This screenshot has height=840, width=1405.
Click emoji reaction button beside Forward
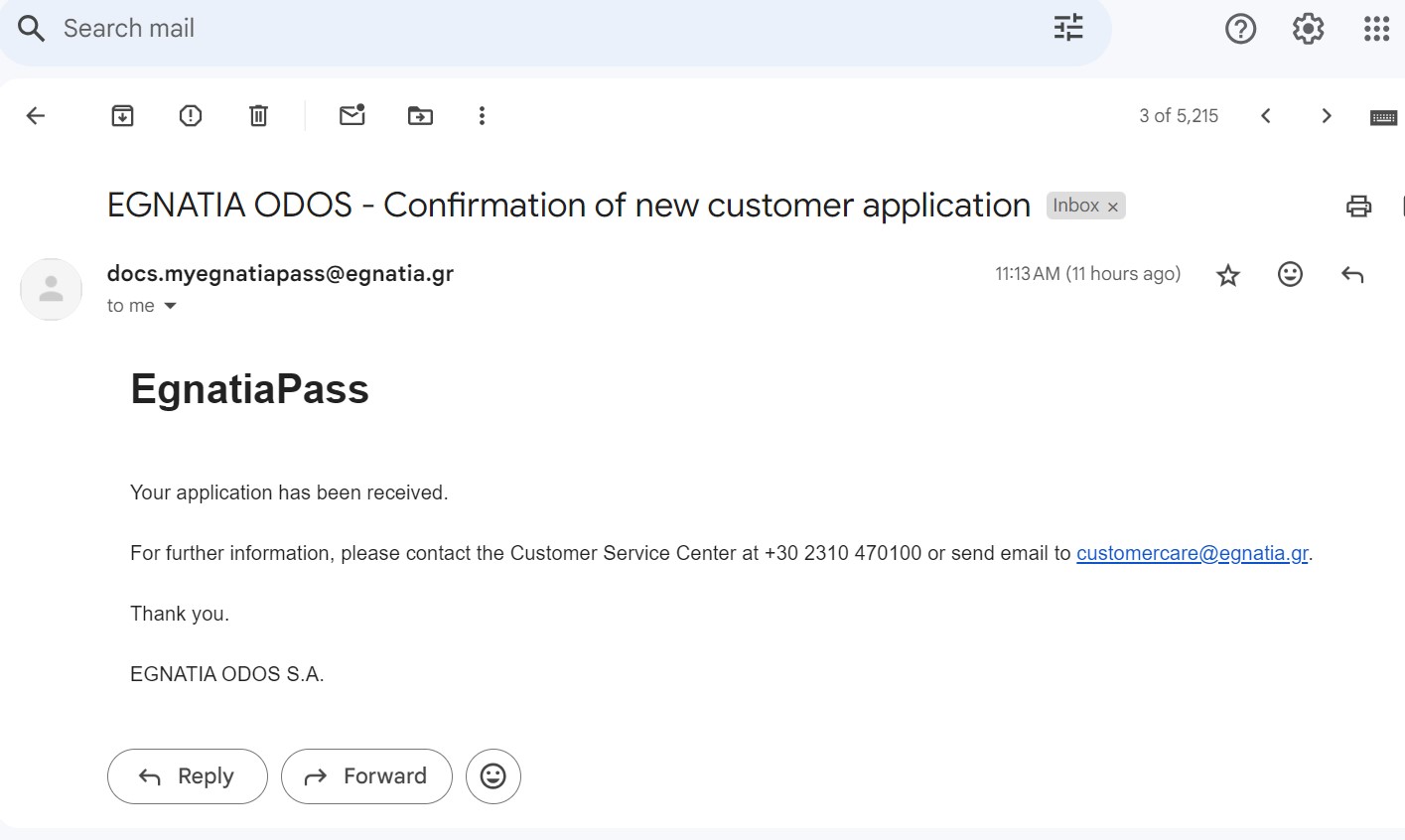click(493, 776)
